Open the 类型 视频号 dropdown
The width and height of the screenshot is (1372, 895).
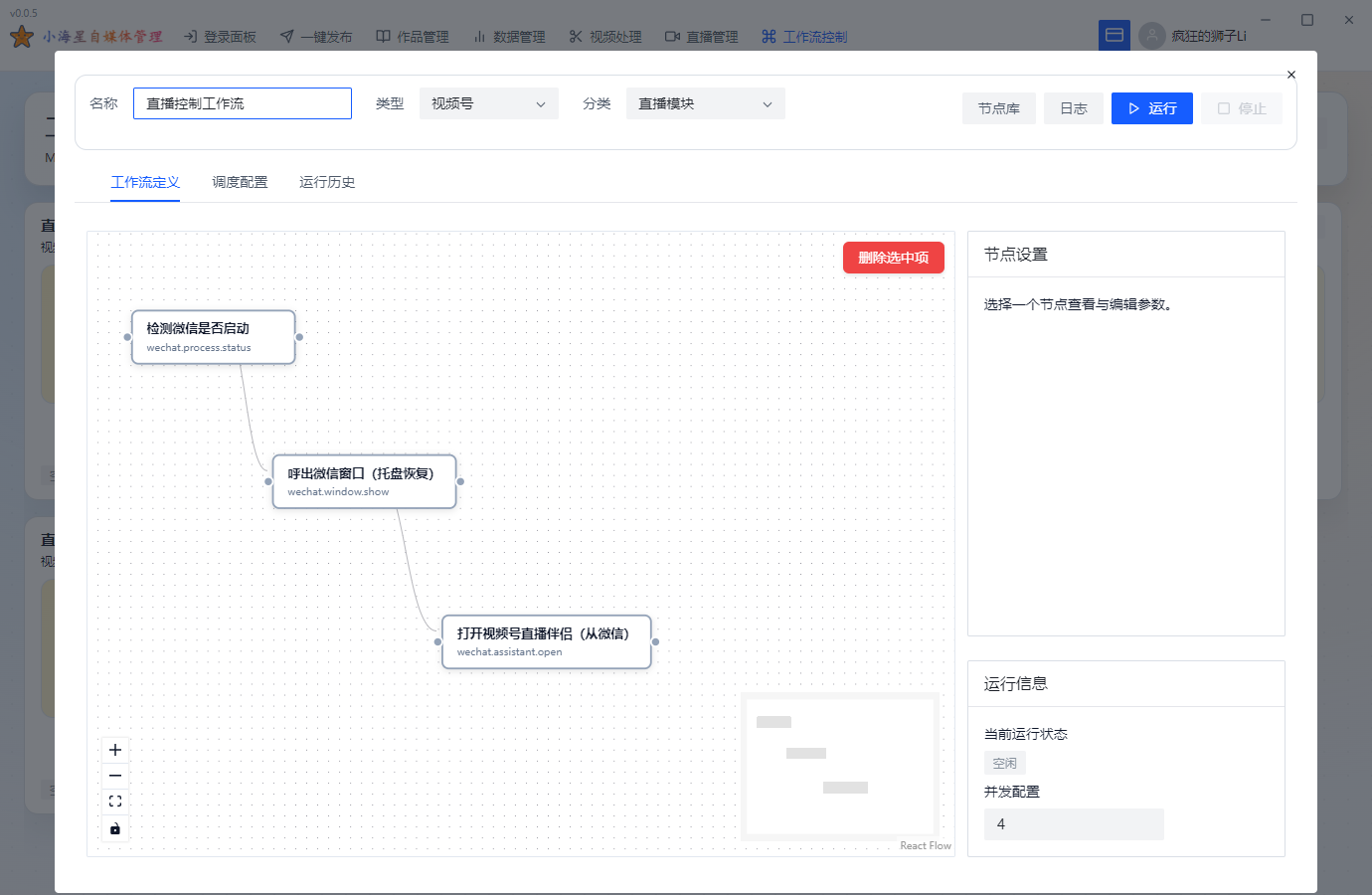point(488,103)
